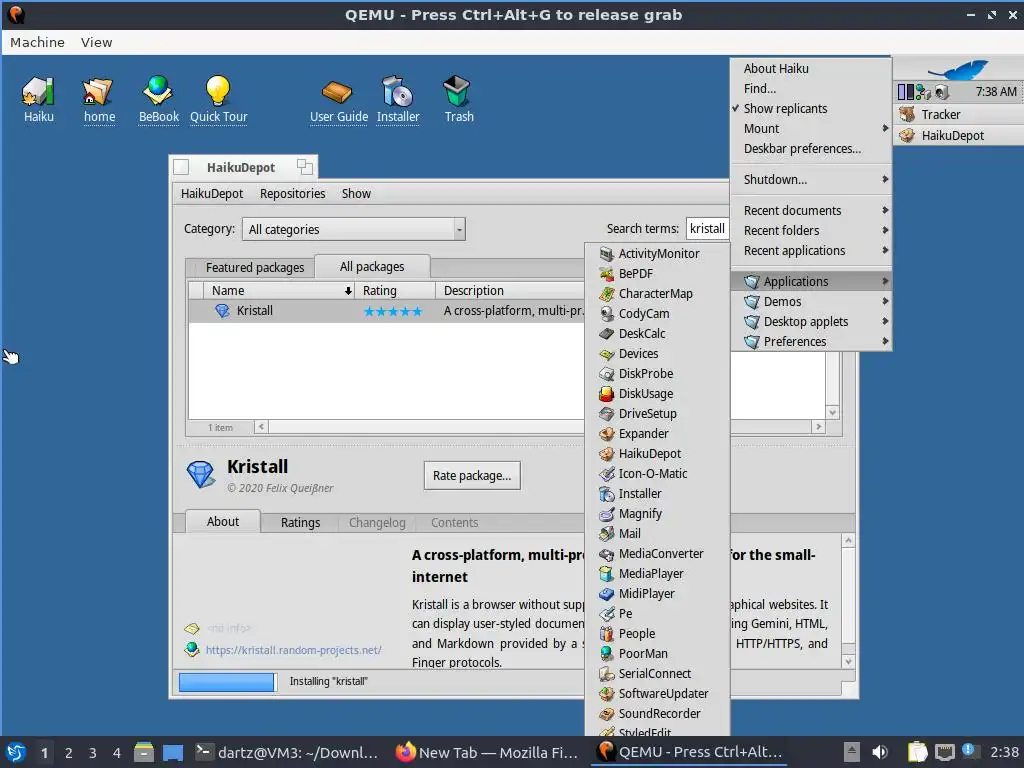
Task: Launch the Pe text editor
Action: [x=657, y=613]
